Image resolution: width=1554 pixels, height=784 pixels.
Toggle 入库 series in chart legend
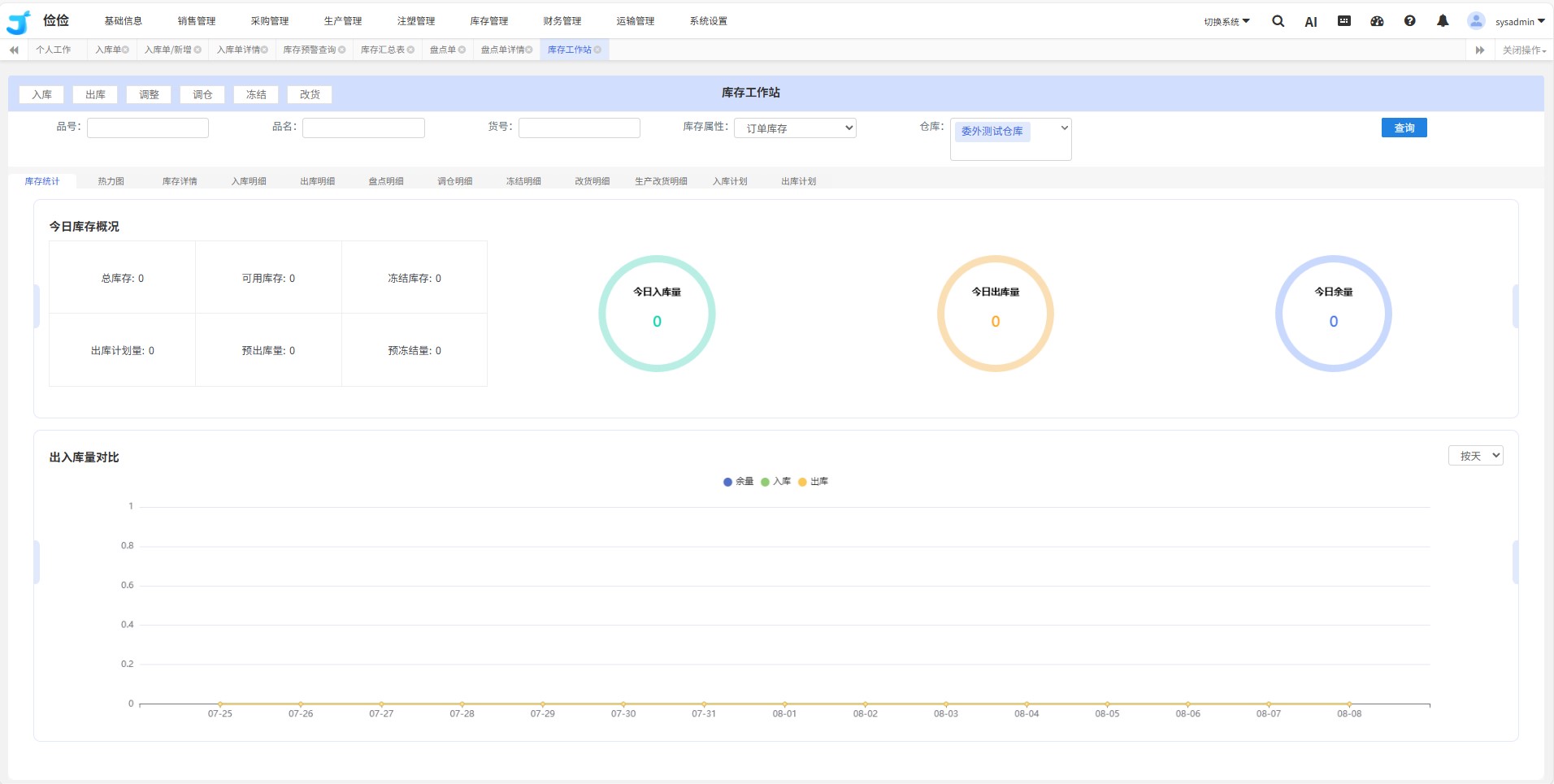(x=775, y=482)
